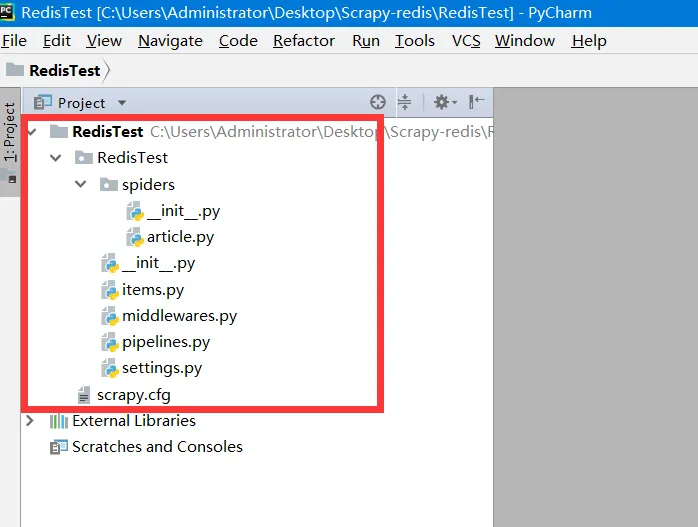Open the Tools menu
The width and height of the screenshot is (698, 527).
point(415,41)
